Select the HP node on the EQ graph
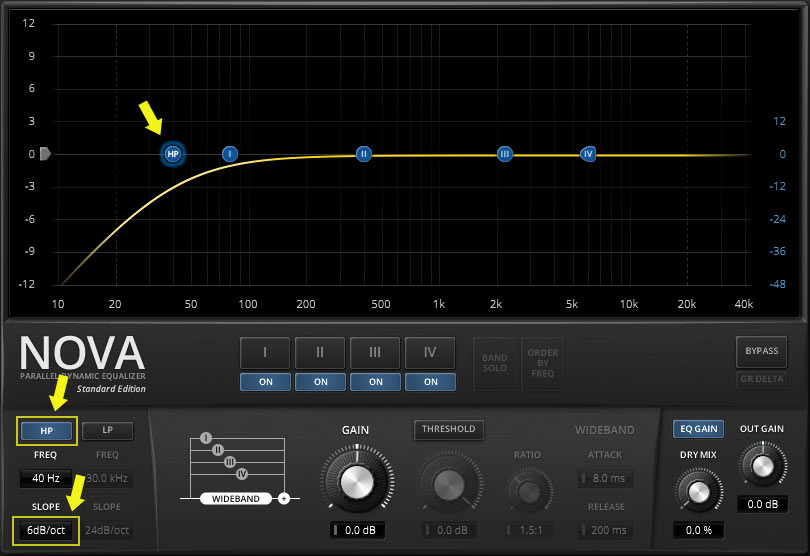The width and height of the screenshot is (810, 556). (173, 154)
